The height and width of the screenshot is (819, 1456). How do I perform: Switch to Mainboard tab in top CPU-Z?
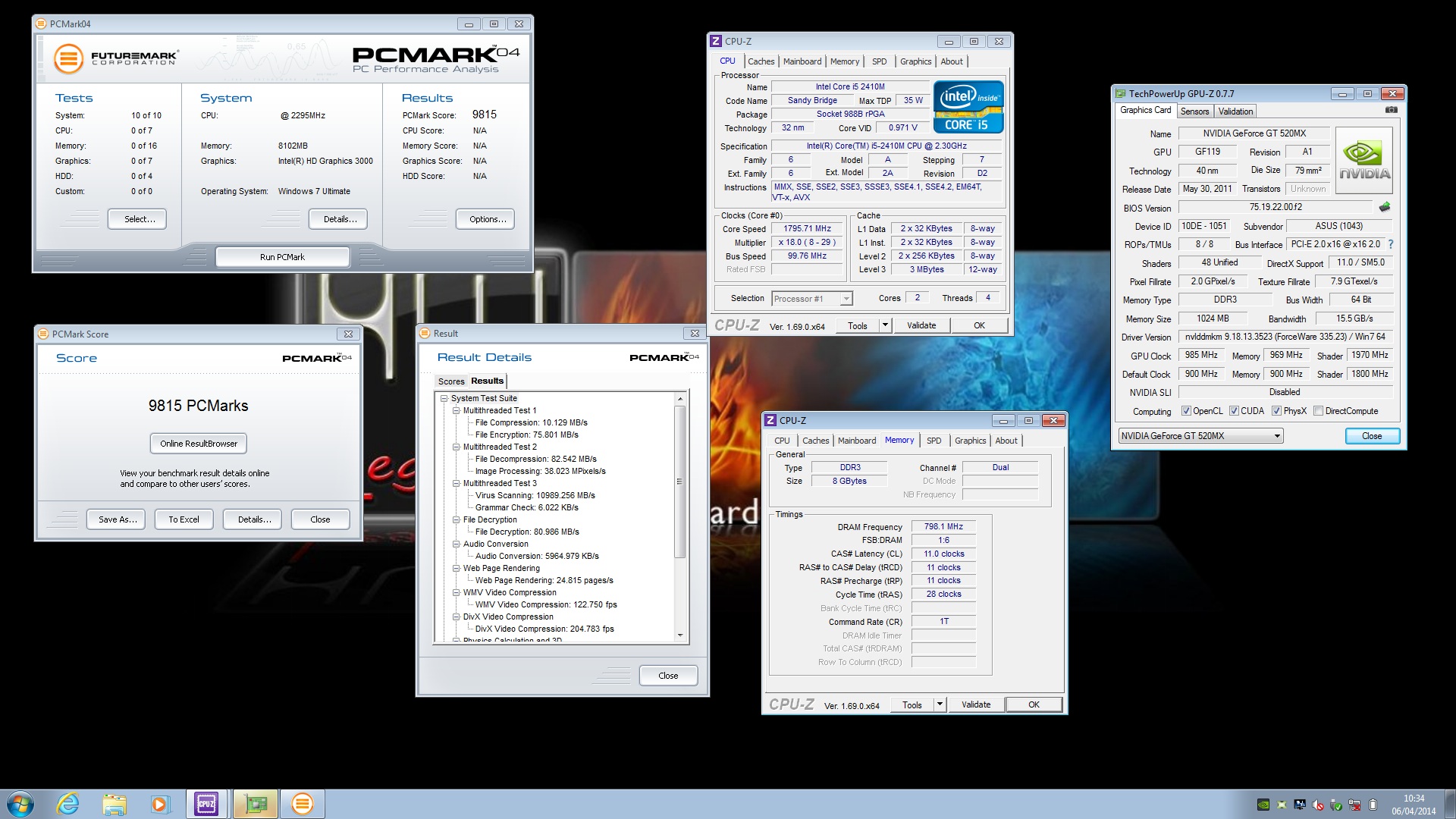[802, 61]
